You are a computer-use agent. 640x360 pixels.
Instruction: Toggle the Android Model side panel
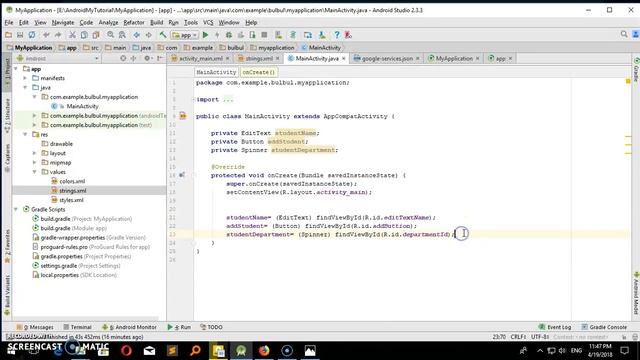pos(636,292)
